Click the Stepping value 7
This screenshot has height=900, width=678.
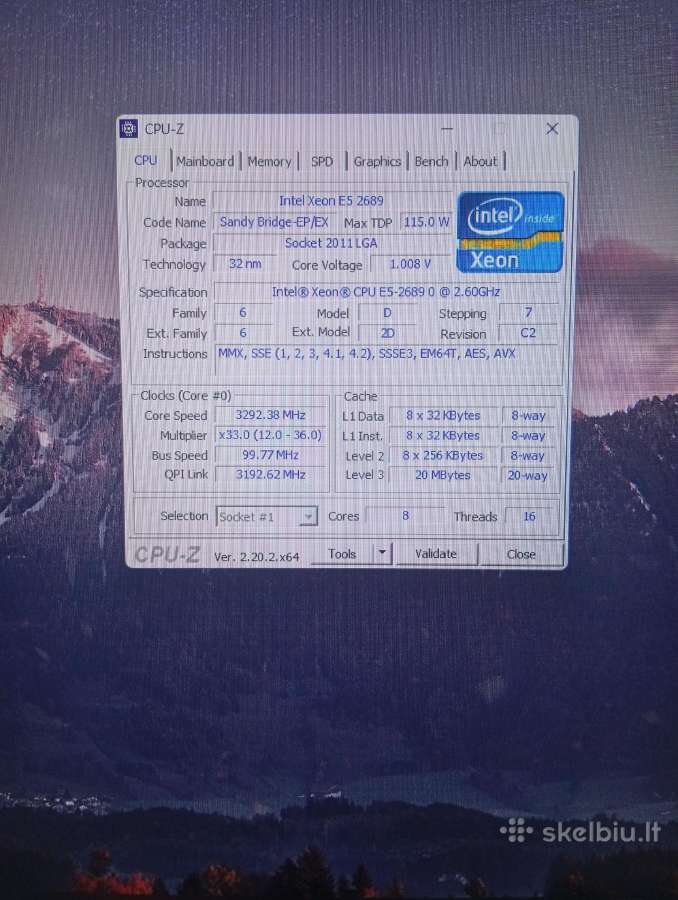pyautogui.click(x=528, y=313)
